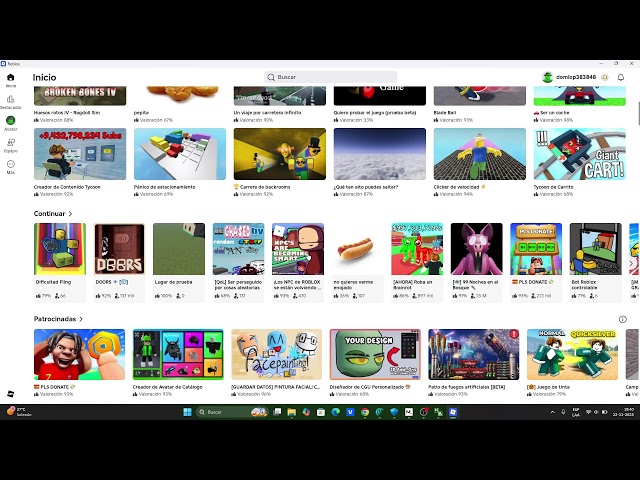
Task: Expand the Continuar section arrow
Action: click(70, 213)
